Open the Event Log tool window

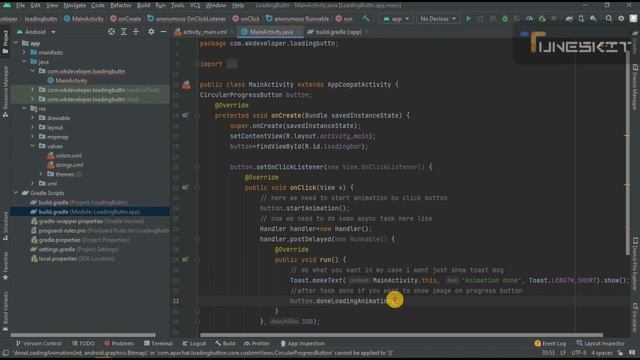(x=550, y=343)
